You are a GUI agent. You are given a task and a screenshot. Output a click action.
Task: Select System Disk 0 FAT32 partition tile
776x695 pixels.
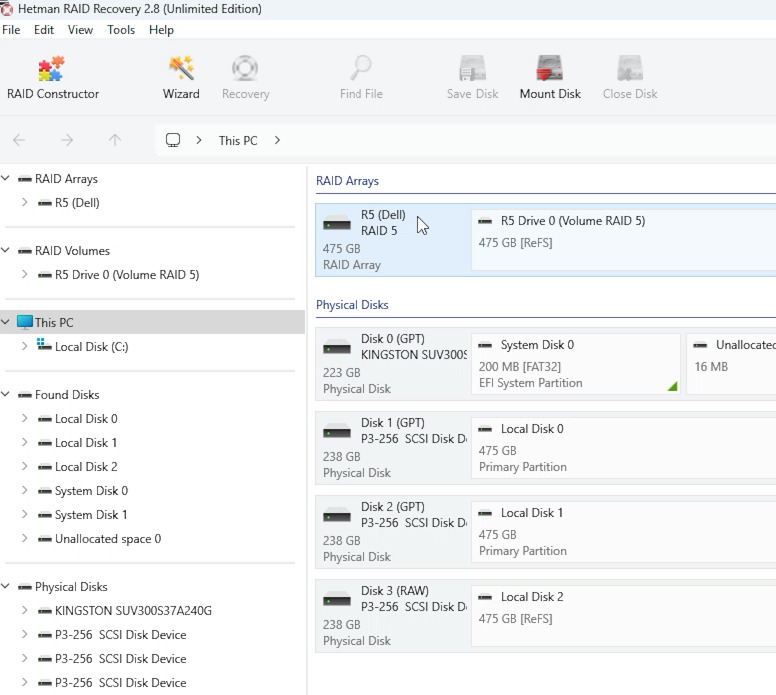coord(576,364)
